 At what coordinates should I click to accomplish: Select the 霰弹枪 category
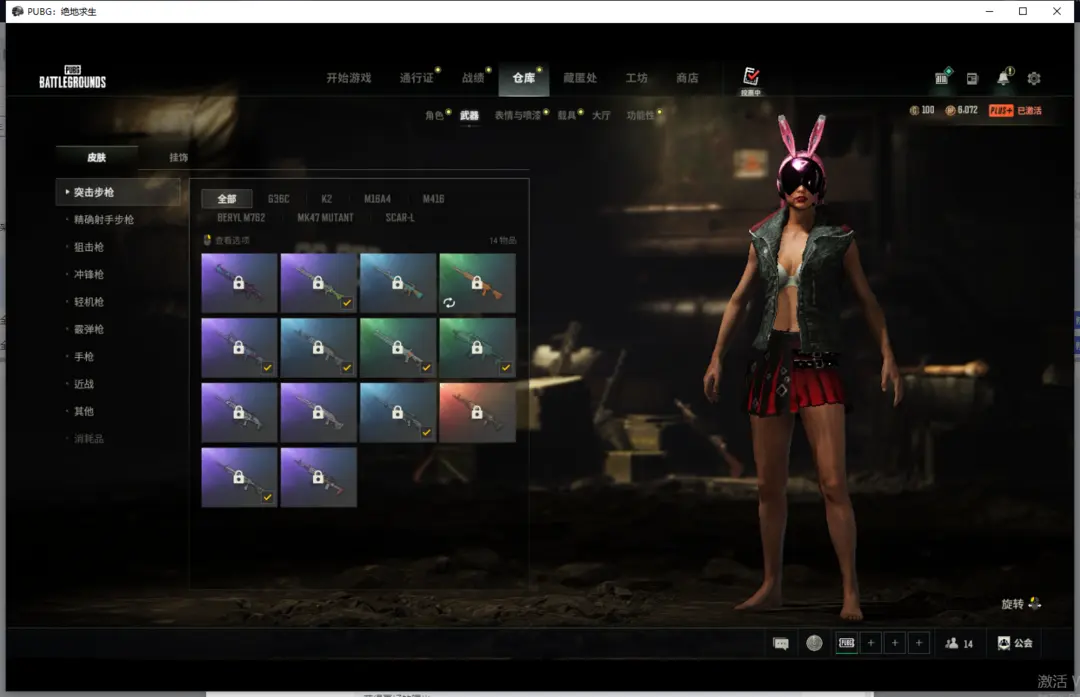(x=89, y=329)
